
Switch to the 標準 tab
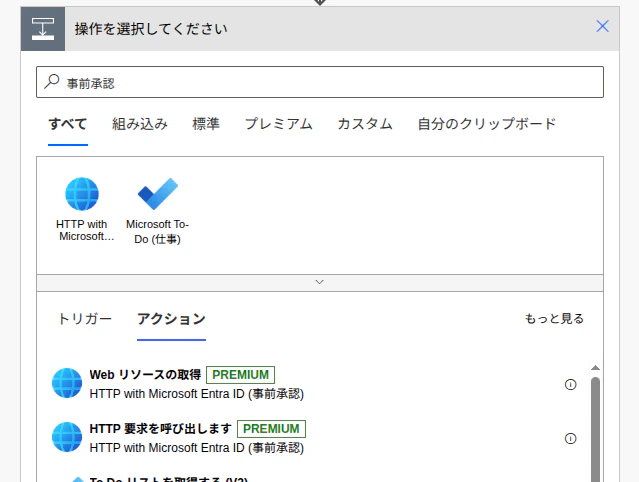[206, 123]
